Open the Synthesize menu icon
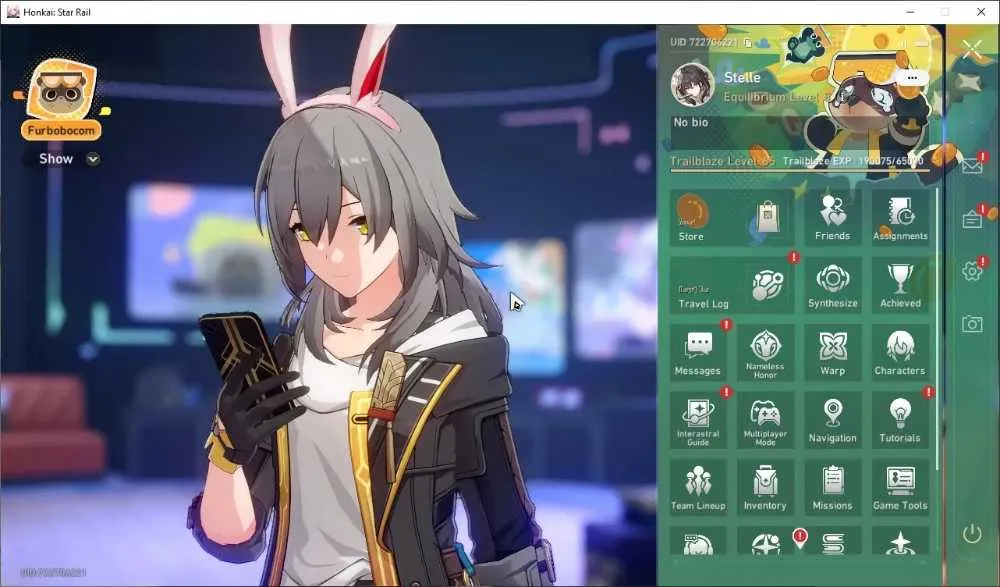1000x587 pixels. click(832, 285)
